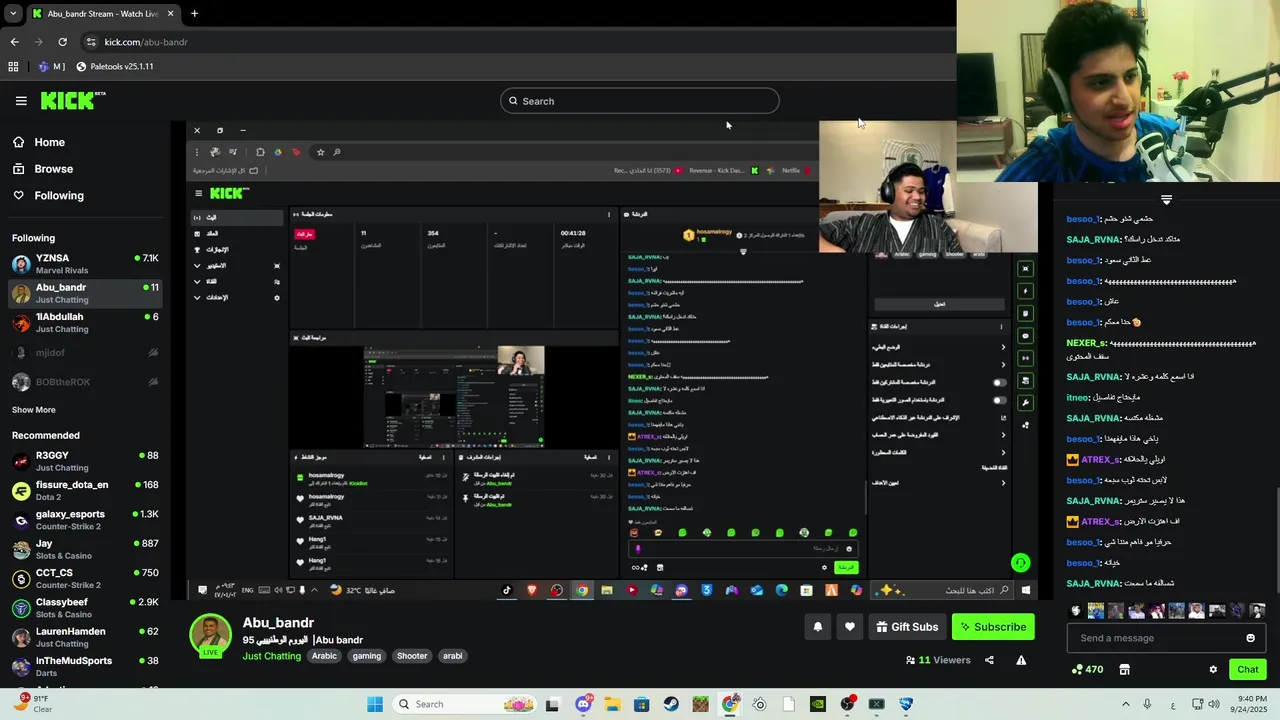
Task: Send message with green Chat button
Action: (1248, 669)
